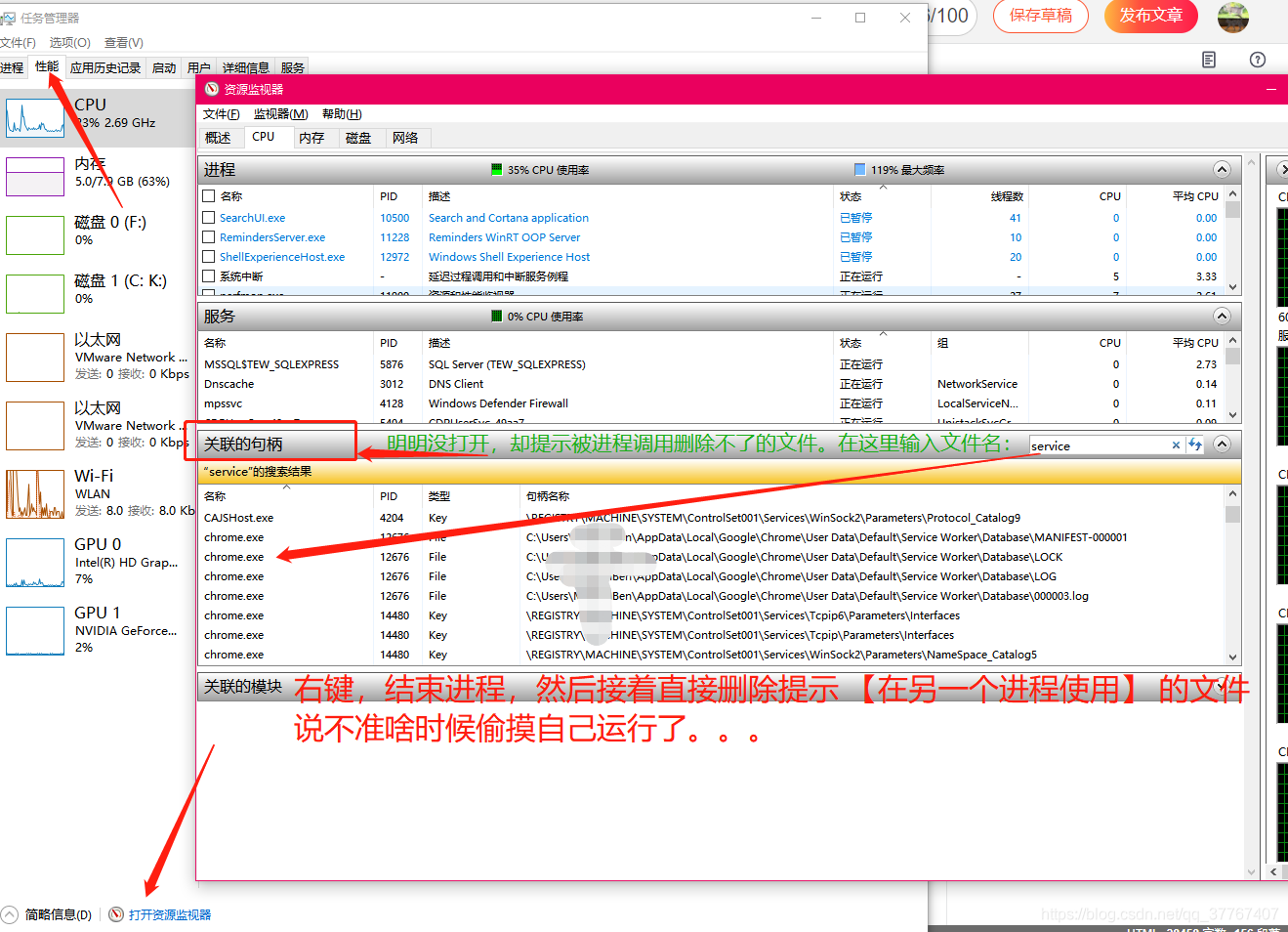Check the ShellExperienceHost.exe checkbox
Image resolution: width=1288 pixels, height=932 pixels.
208,257
